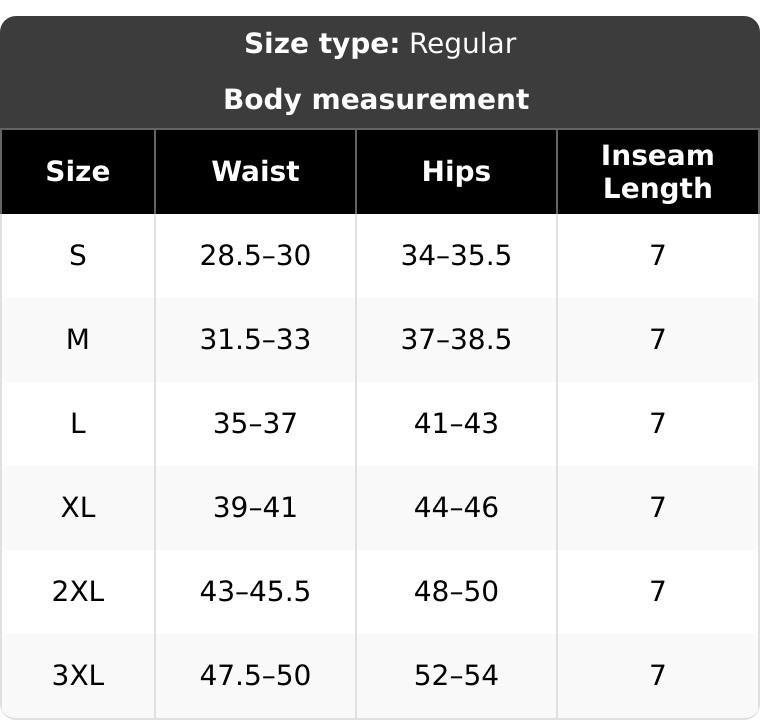Select the XL size cell
The image size is (760, 720).
[x=78, y=508]
